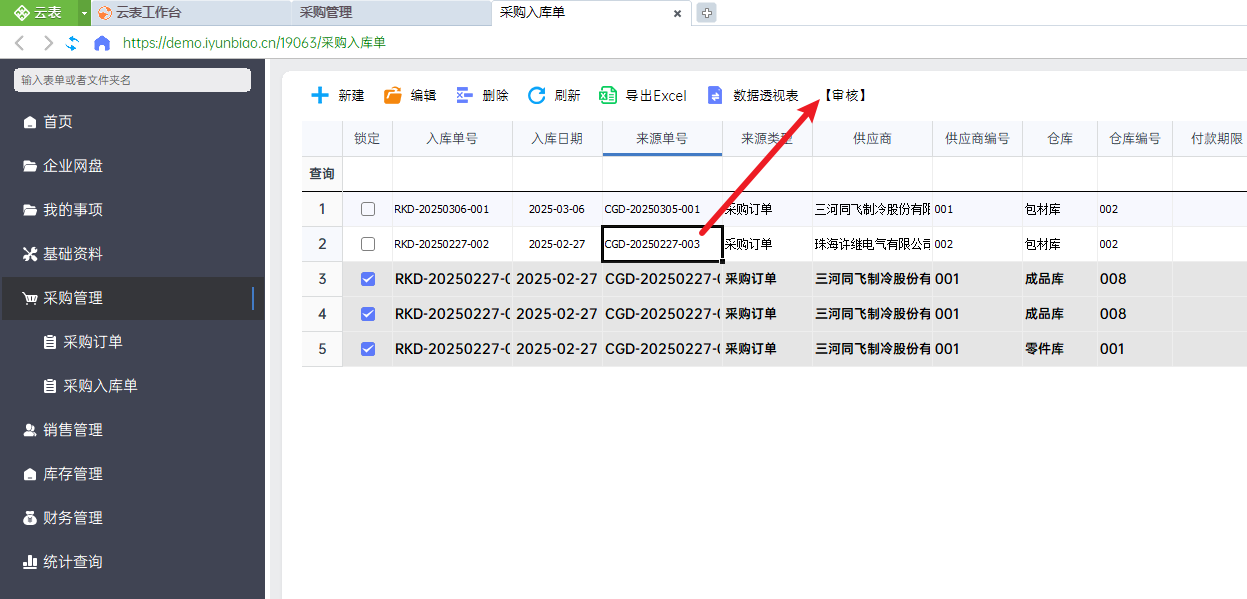
Task: Expand 销售管理 in sidebar
Action: (x=132, y=430)
